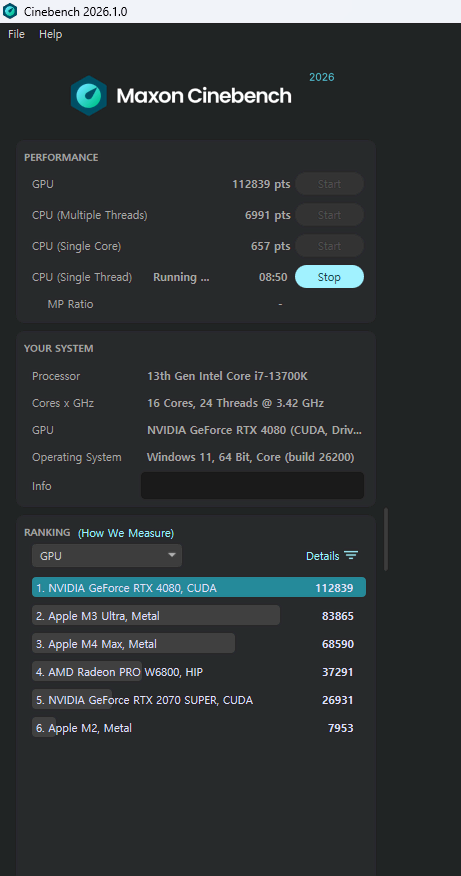This screenshot has height=876, width=461.
Task: Click the Details filter lines icon
Action: pos(351,555)
